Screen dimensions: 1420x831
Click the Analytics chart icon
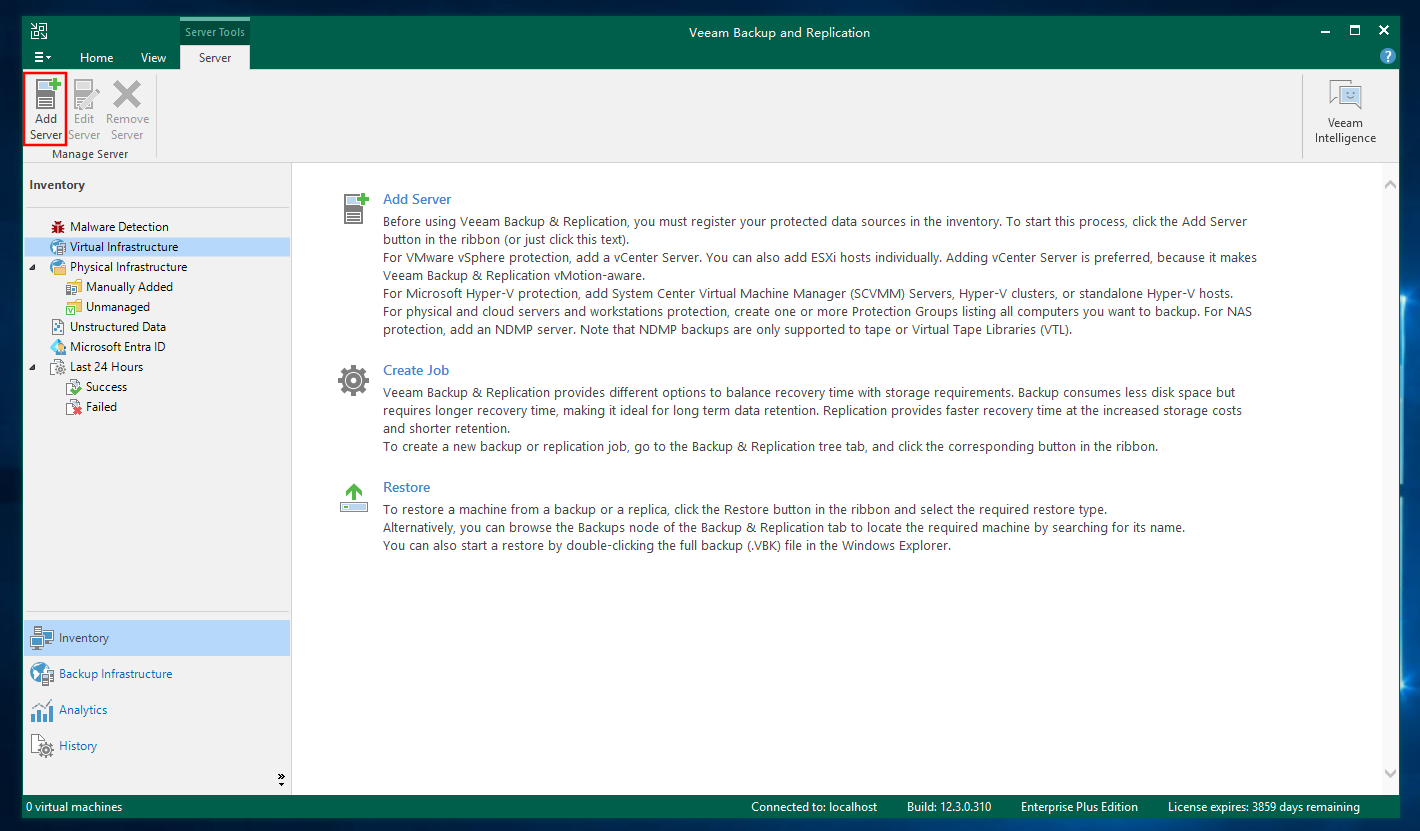42,710
